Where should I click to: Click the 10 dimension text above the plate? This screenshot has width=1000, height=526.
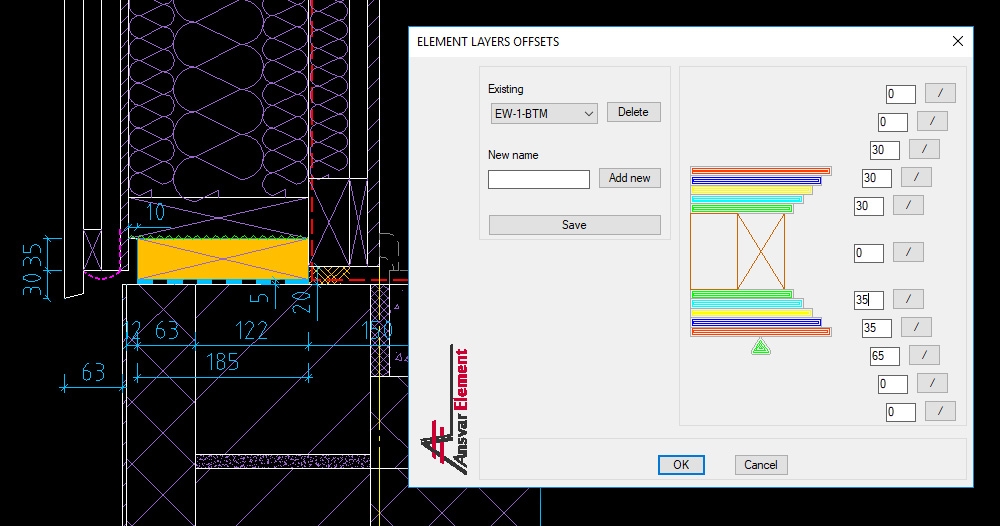click(156, 212)
